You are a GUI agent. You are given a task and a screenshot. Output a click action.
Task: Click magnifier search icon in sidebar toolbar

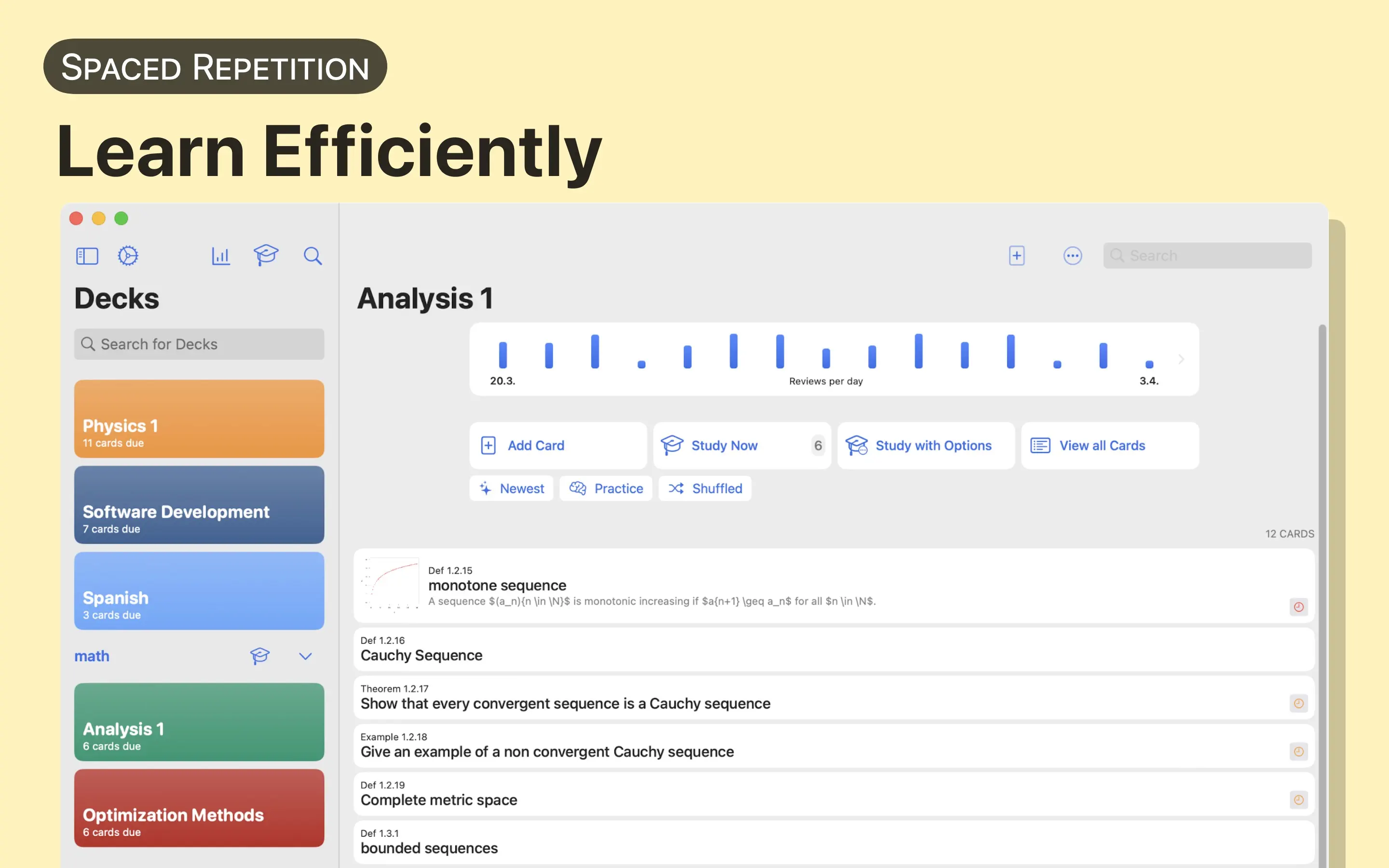(x=312, y=256)
